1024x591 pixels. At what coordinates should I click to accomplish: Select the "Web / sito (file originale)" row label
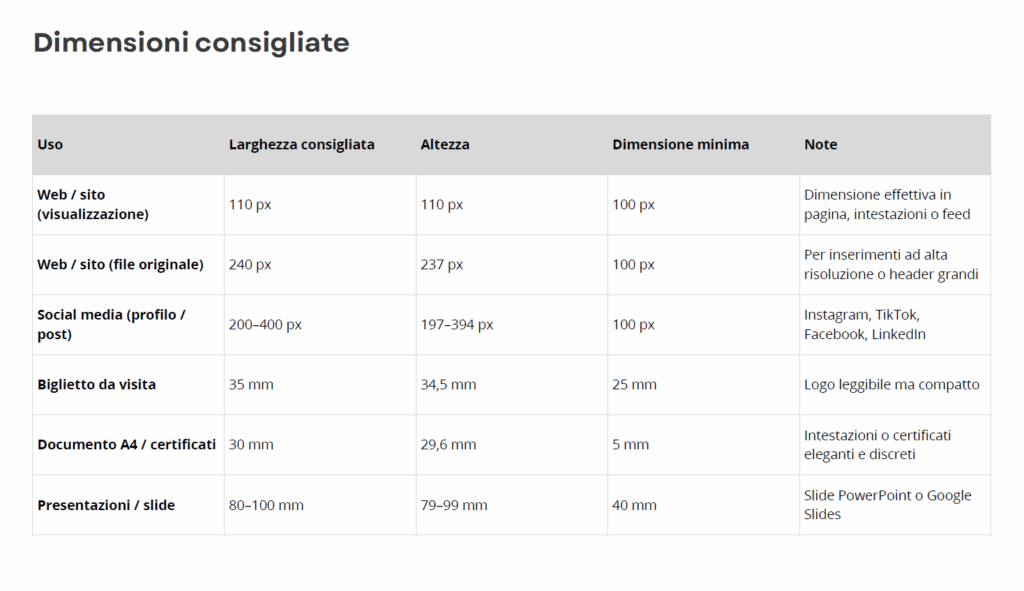[x=120, y=265]
